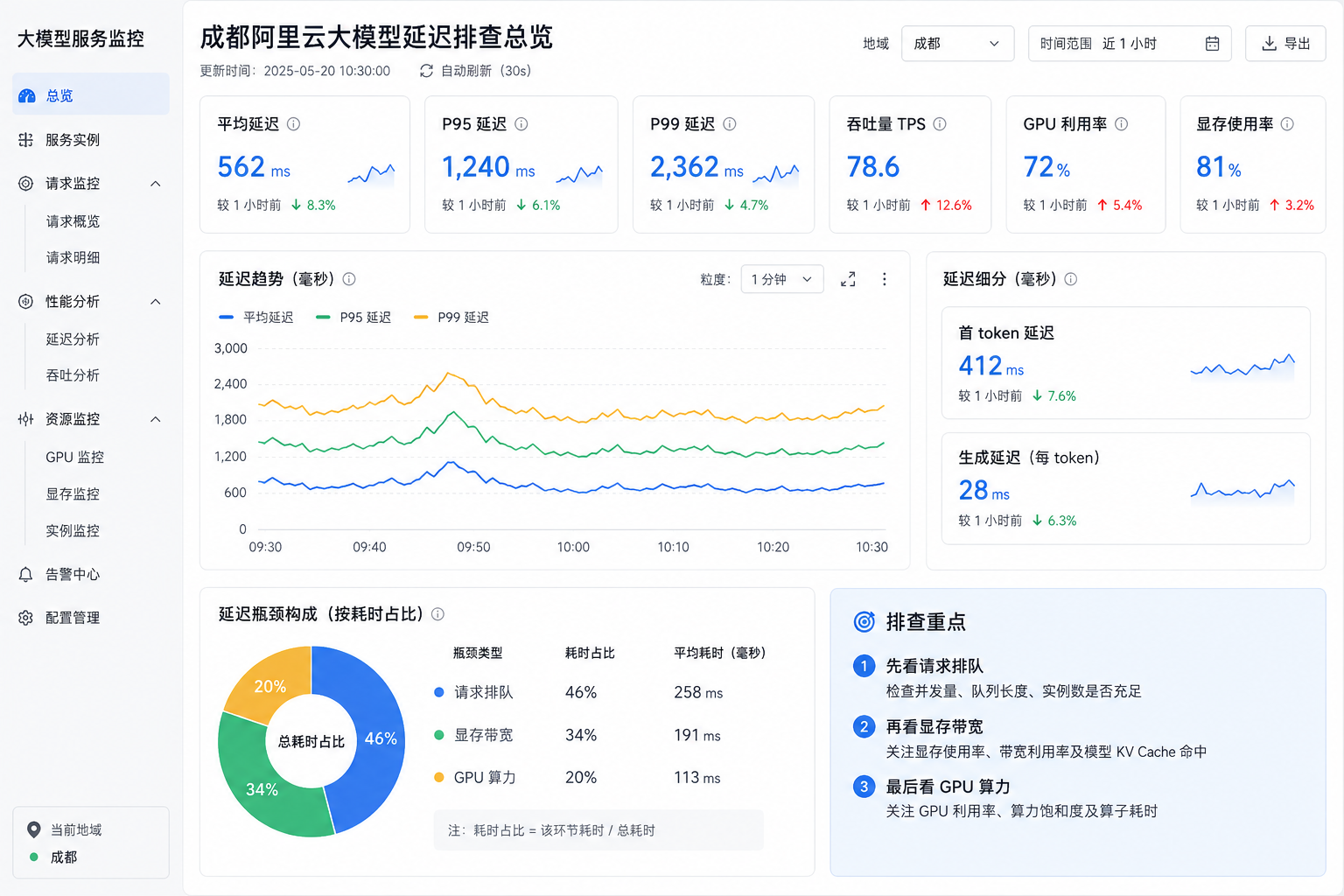This screenshot has width=1344, height=896.
Task: Open the 粒度 1 分钟 dropdown
Action: (782, 279)
